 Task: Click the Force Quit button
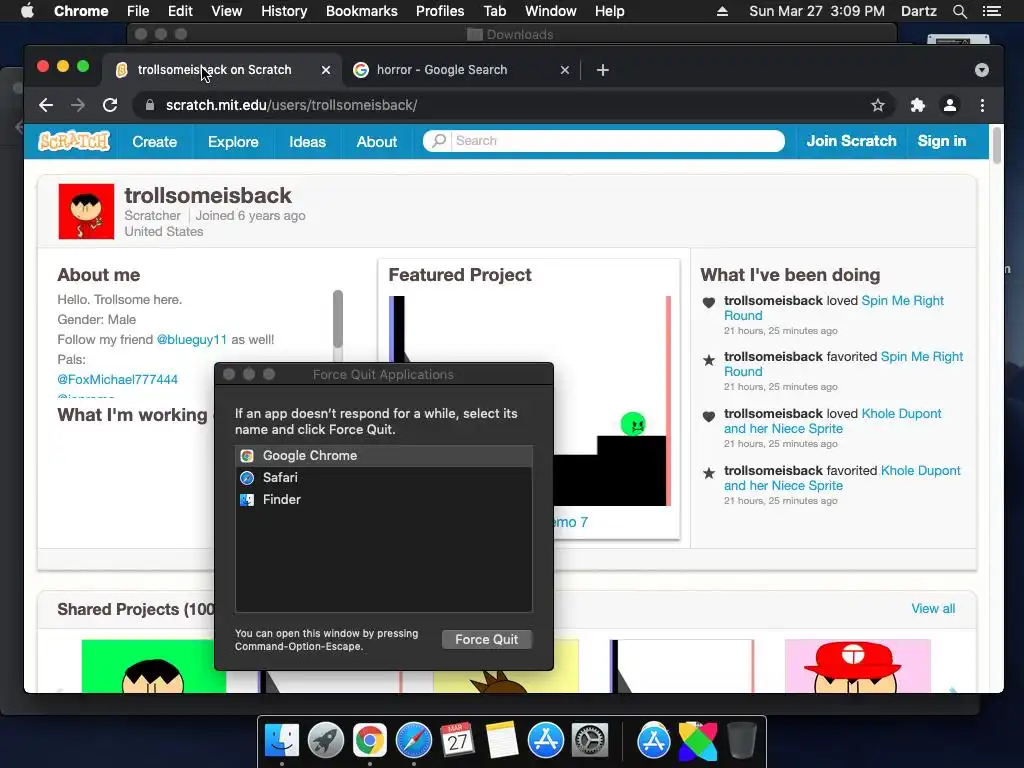[x=487, y=639]
